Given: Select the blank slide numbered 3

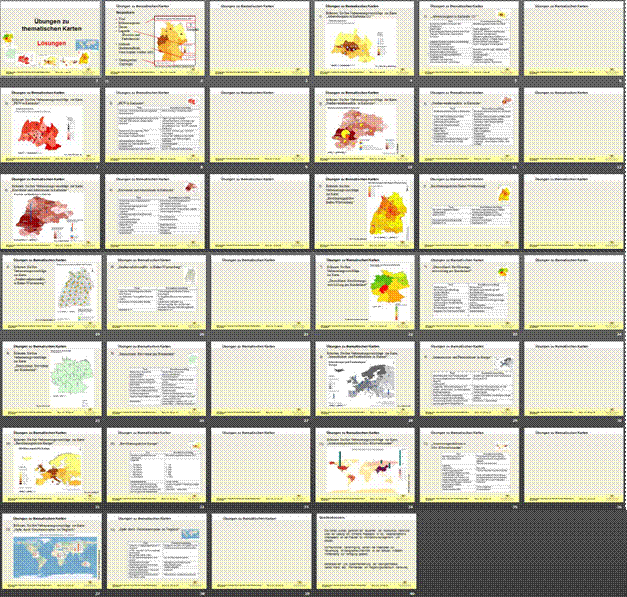Looking at the screenshot, I should point(260,40).
